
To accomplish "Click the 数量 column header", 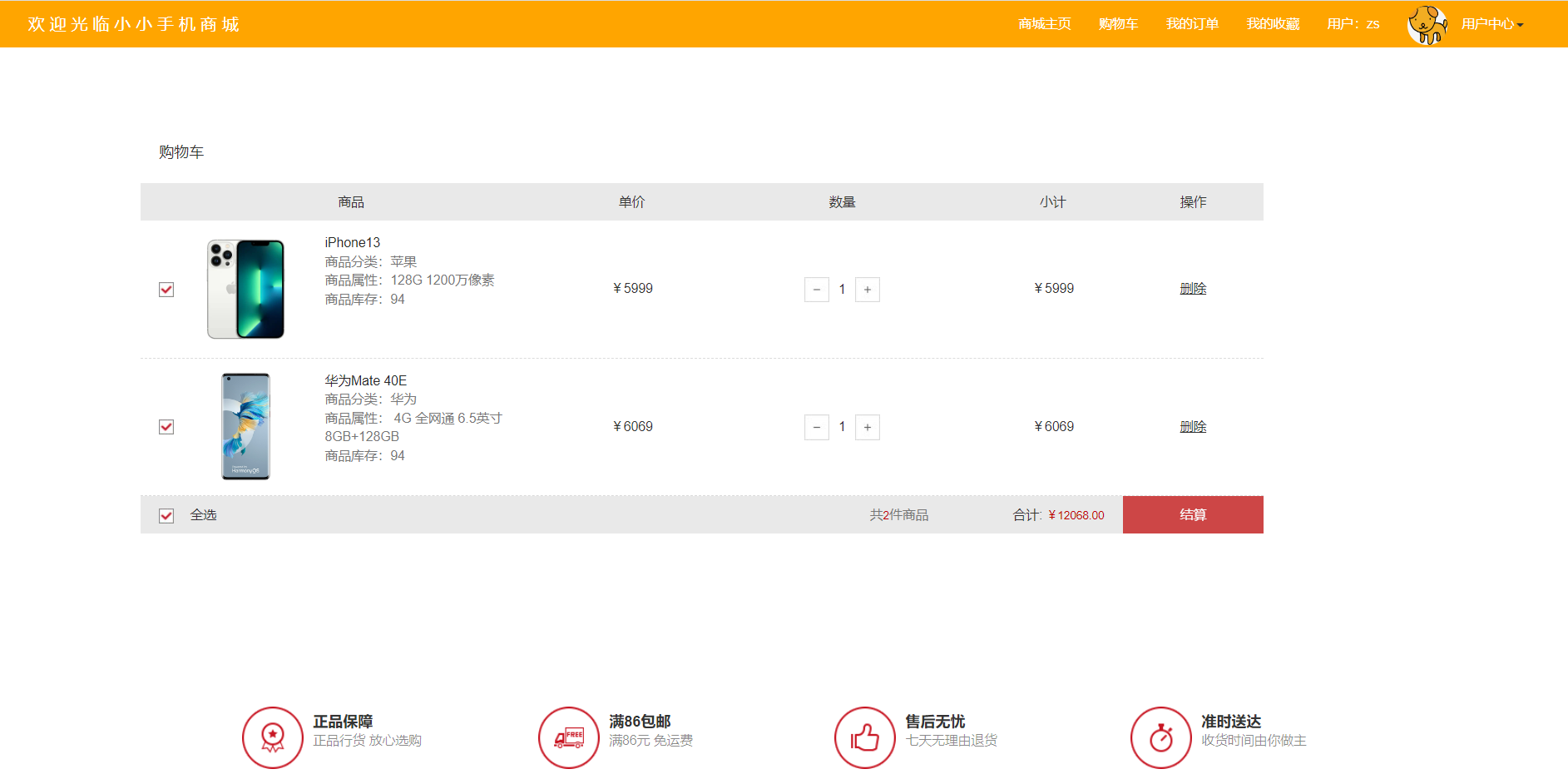I will 842,202.
